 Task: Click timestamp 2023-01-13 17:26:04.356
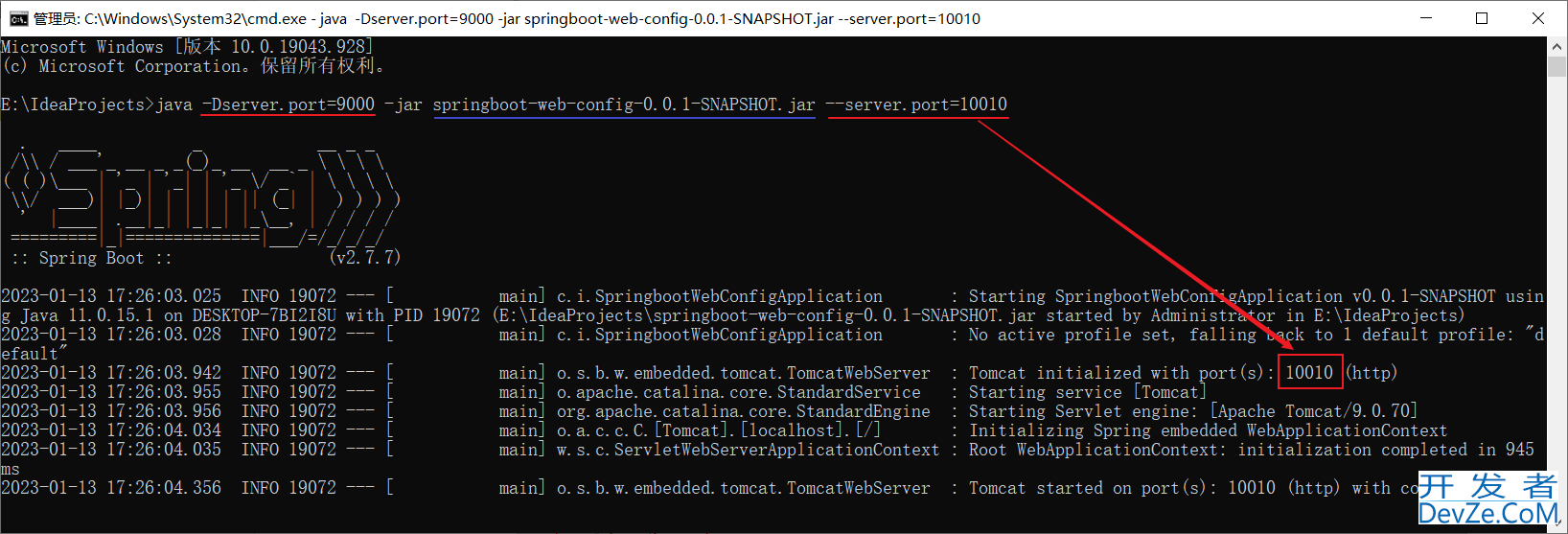pyautogui.click(x=111, y=488)
